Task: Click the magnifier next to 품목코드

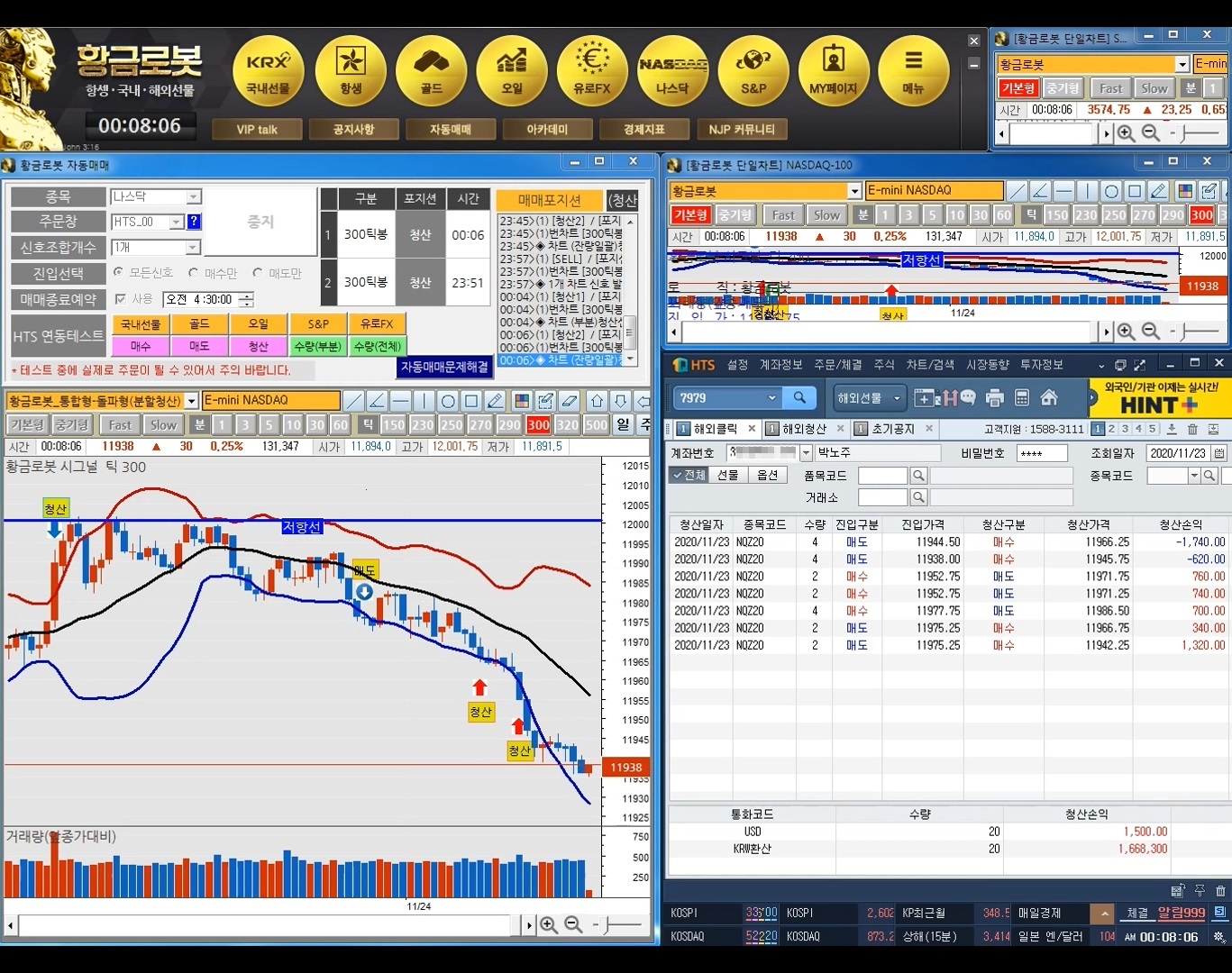Action: (x=918, y=476)
